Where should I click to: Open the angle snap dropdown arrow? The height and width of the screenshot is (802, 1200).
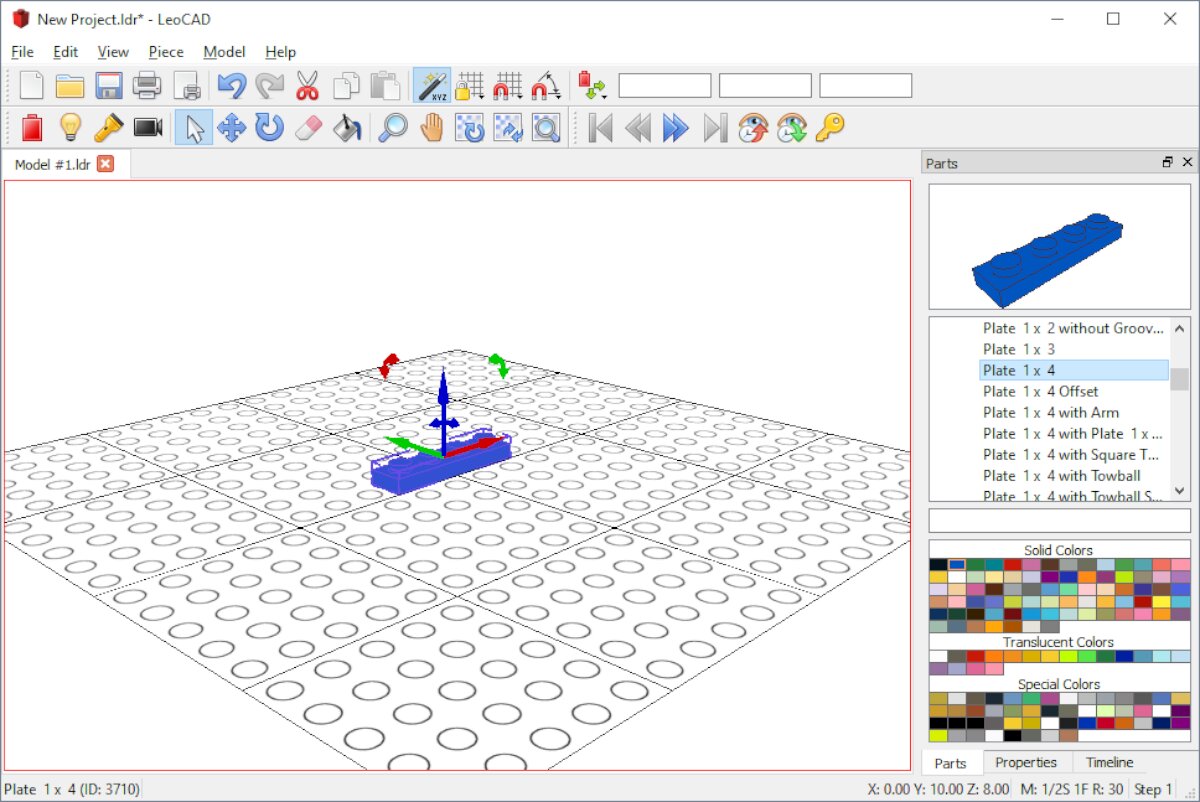pyautogui.click(x=557, y=96)
